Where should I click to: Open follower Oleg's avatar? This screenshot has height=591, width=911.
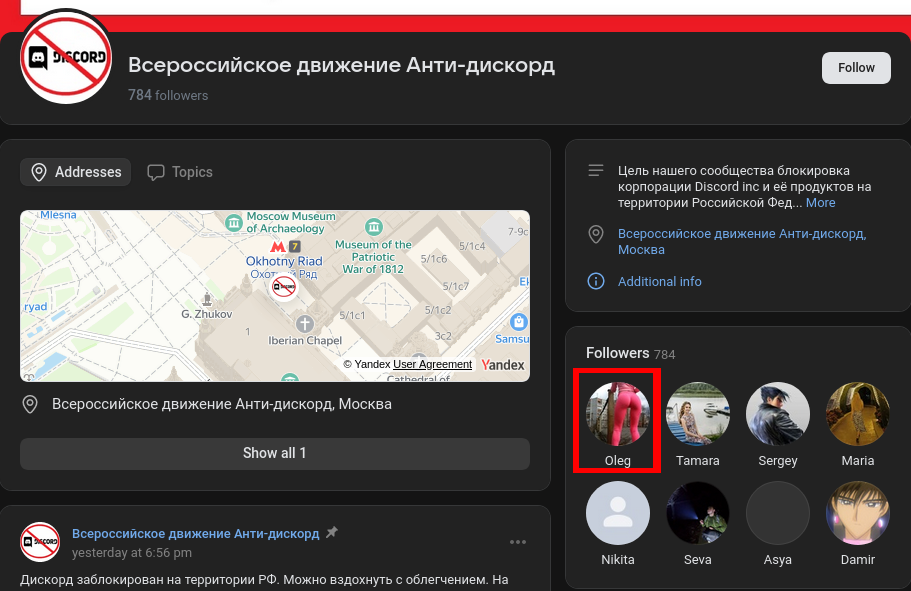pyautogui.click(x=617, y=414)
